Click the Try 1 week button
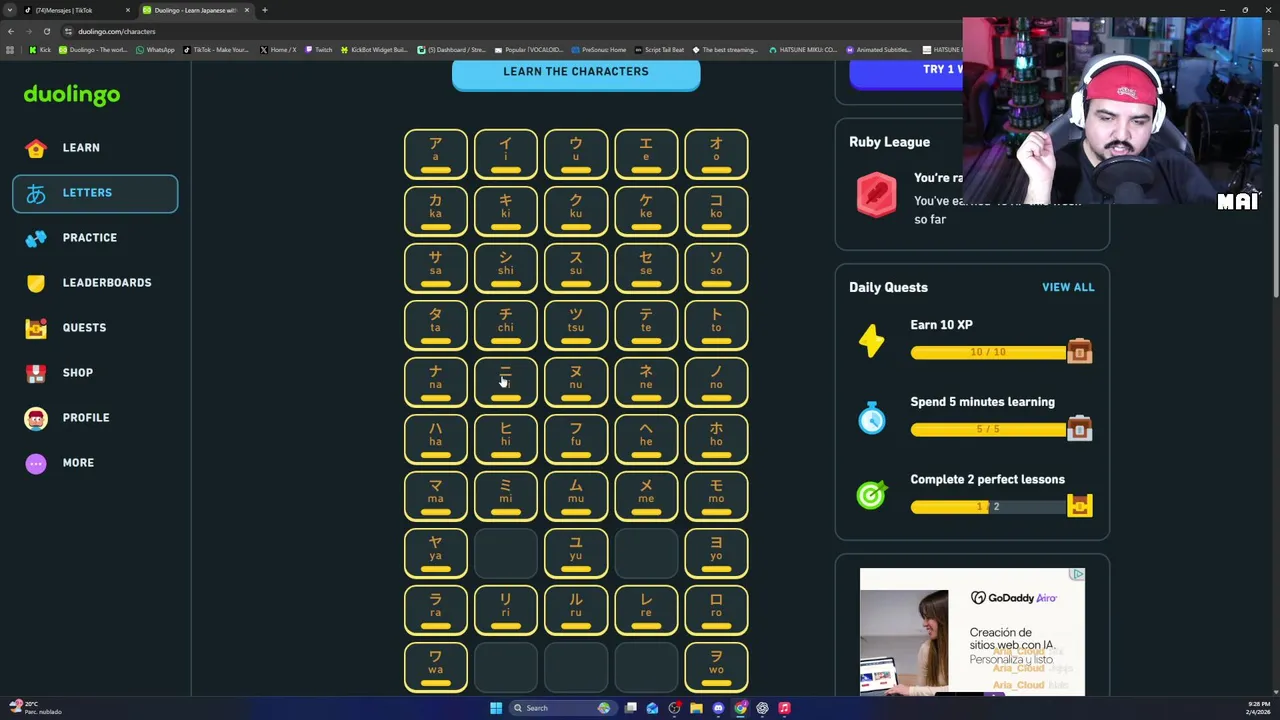This screenshot has width=1280, height=720. tap(906, 72)
